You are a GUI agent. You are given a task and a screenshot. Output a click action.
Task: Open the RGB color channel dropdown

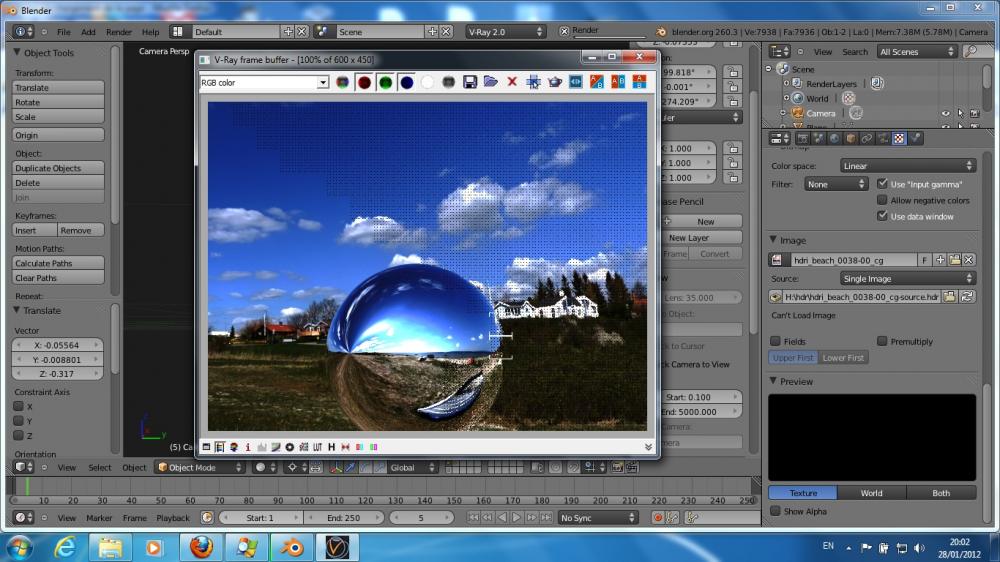pos(265,82)
